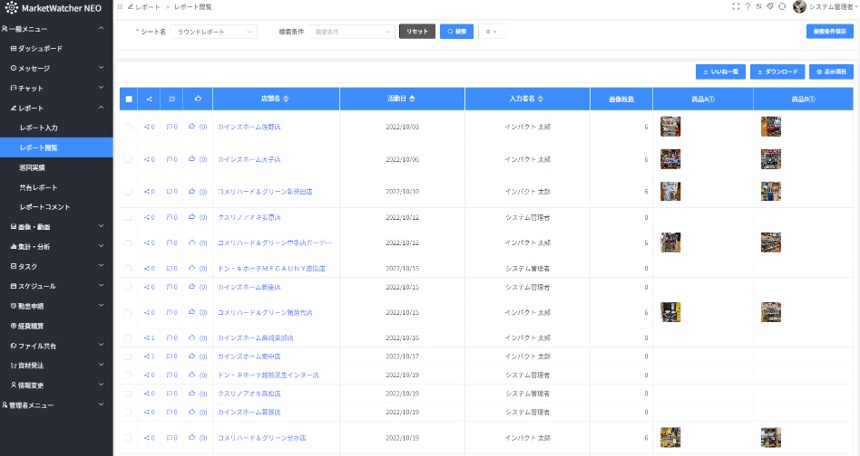Click the blue 検索 button

(x=456, y=32)
